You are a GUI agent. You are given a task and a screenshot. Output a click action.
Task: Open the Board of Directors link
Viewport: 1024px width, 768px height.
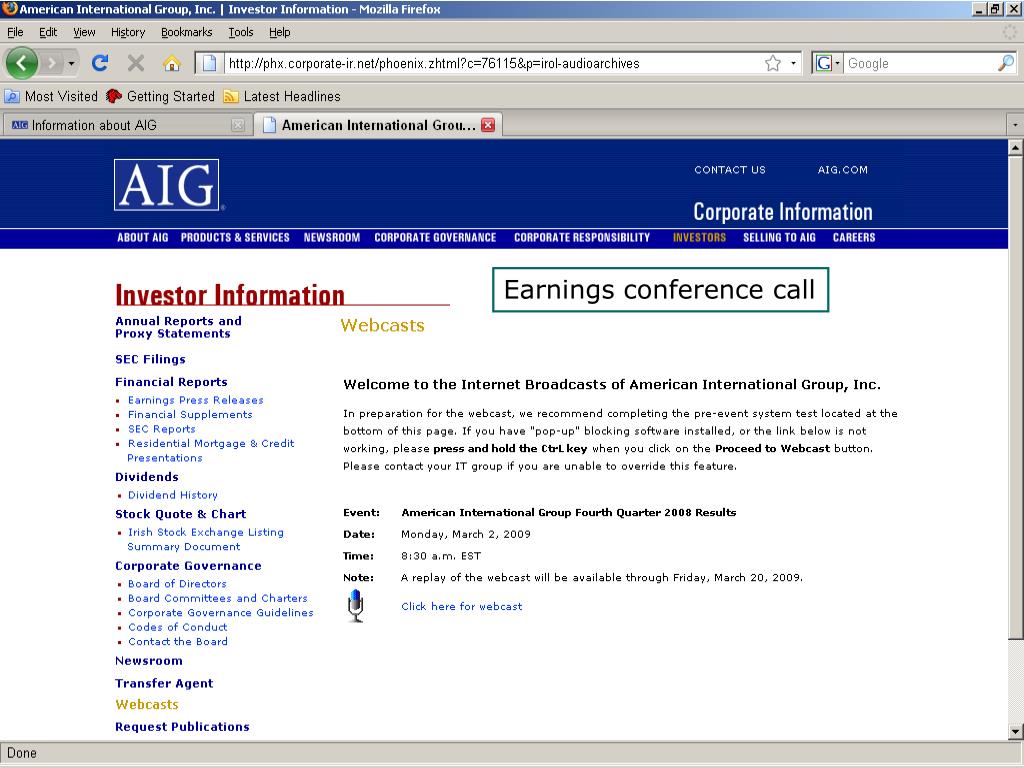point(177,584)
